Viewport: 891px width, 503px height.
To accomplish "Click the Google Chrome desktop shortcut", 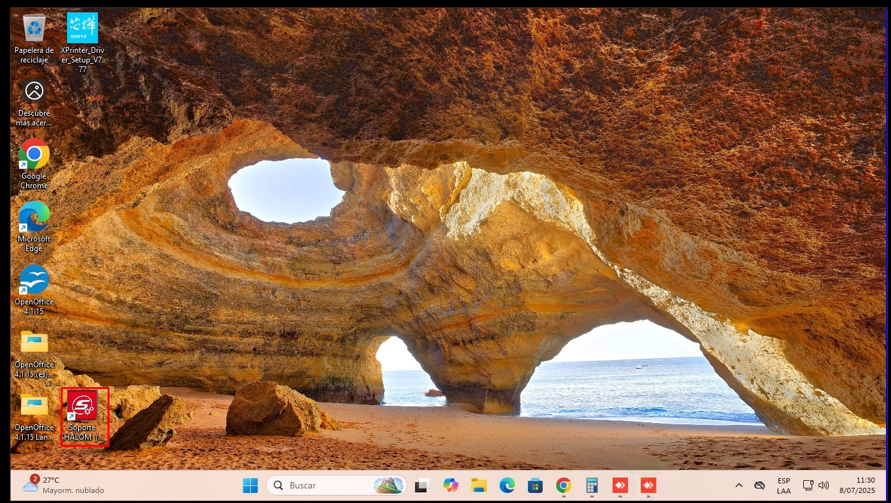I will 34,155.
